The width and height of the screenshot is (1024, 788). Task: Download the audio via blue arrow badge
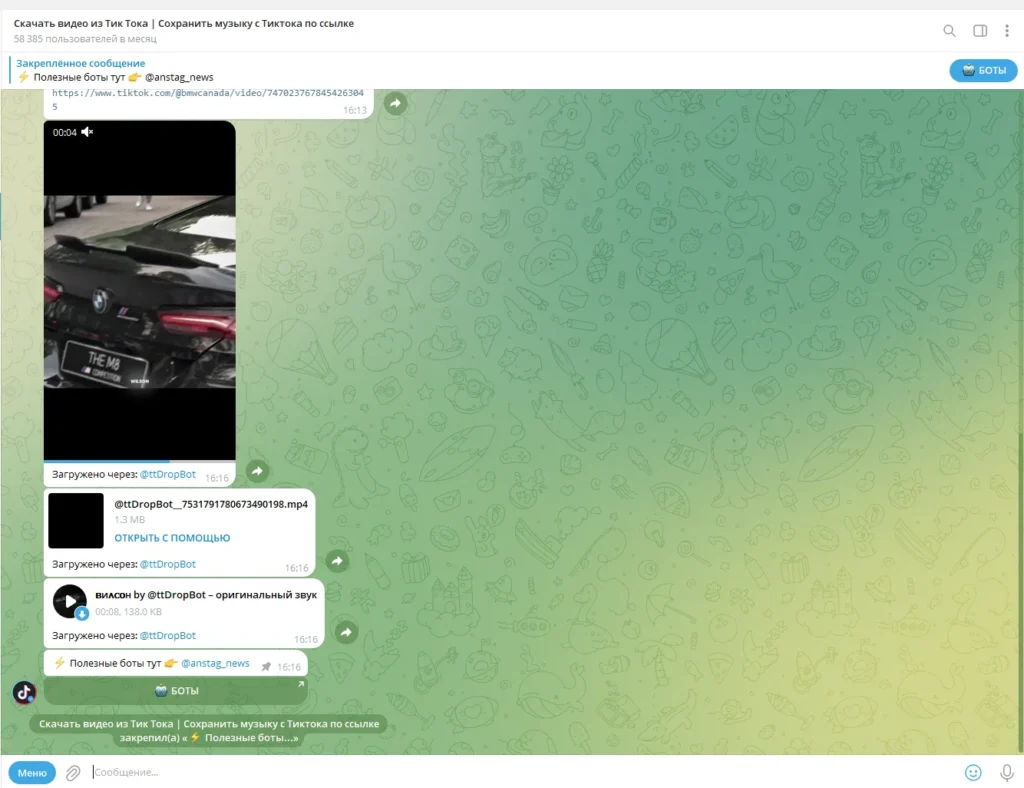tap(82, 614)
